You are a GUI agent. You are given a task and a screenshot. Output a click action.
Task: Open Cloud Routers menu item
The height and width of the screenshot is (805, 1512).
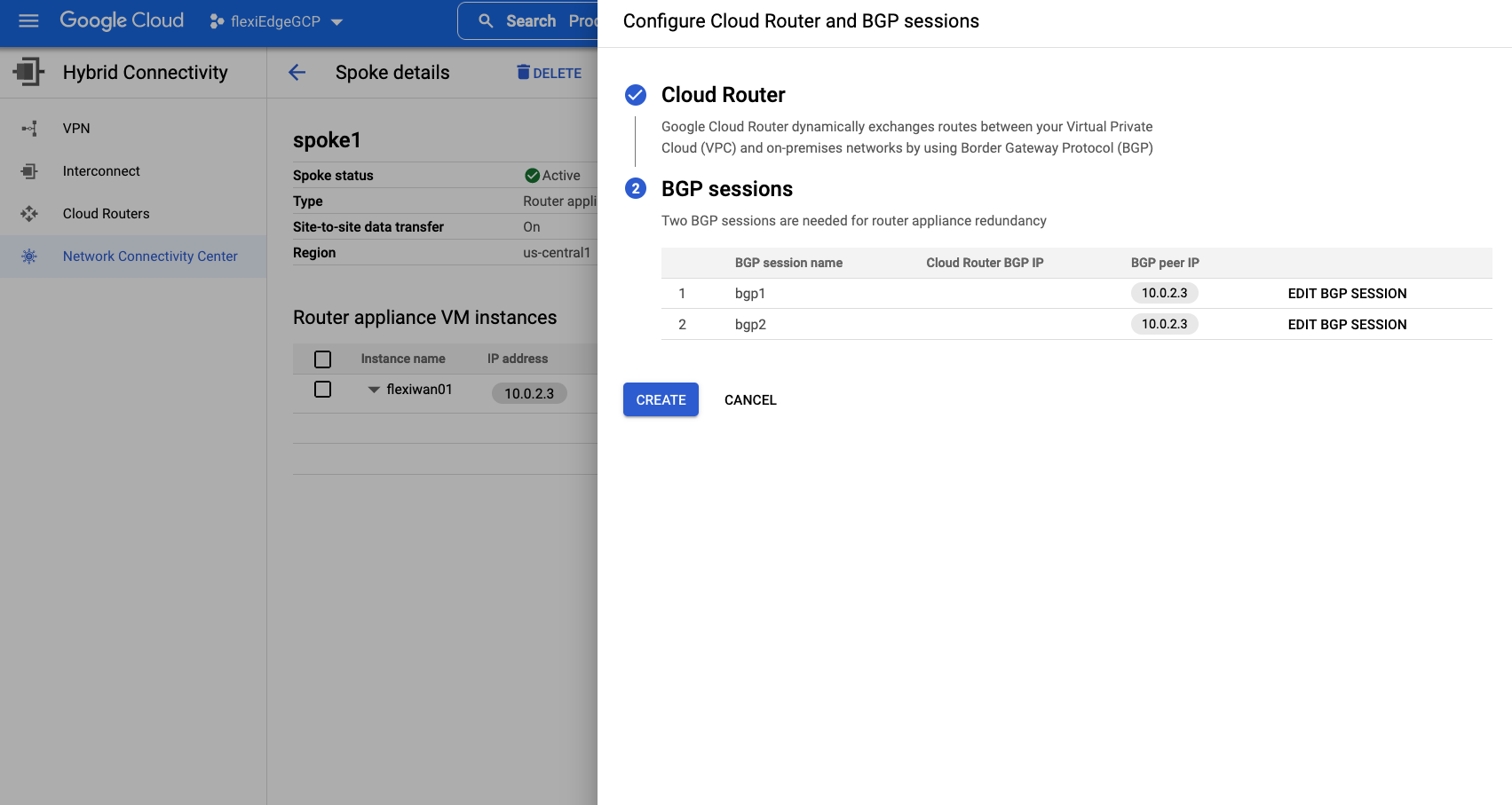[x=106, y=214]
